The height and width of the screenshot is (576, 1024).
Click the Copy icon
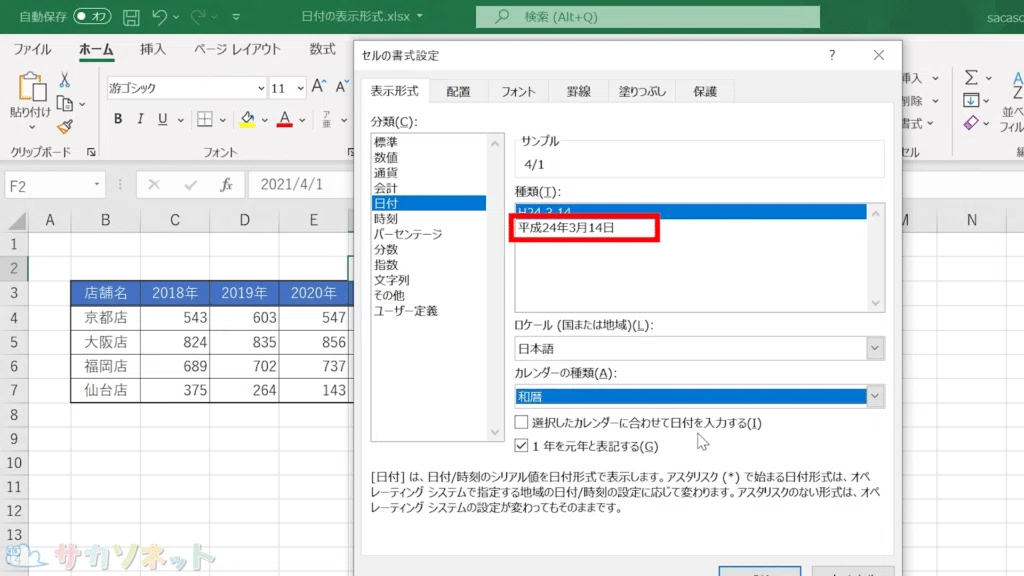[x=65, y=103]
